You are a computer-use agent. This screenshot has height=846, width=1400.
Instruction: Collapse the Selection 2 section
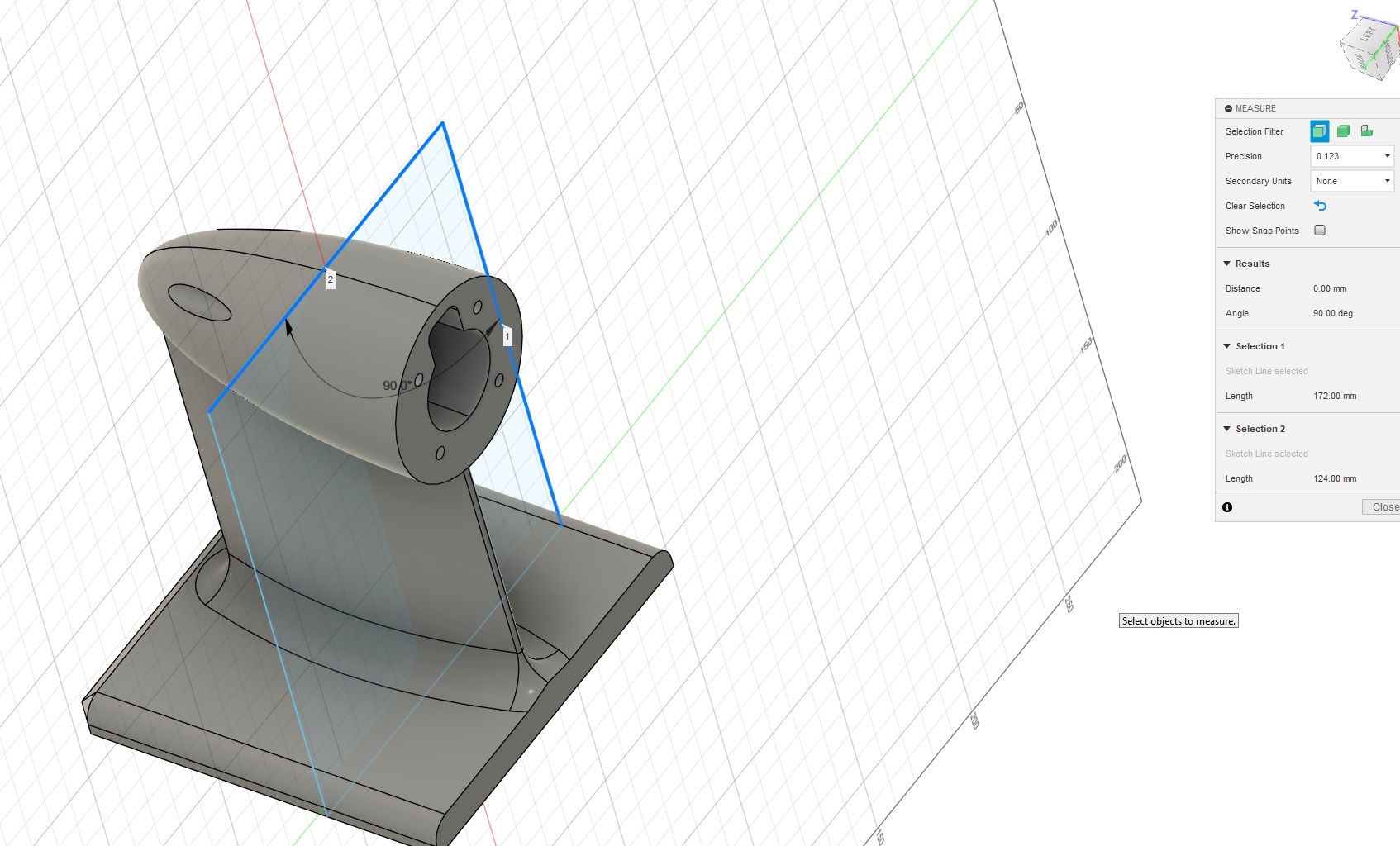point(1227,429)
